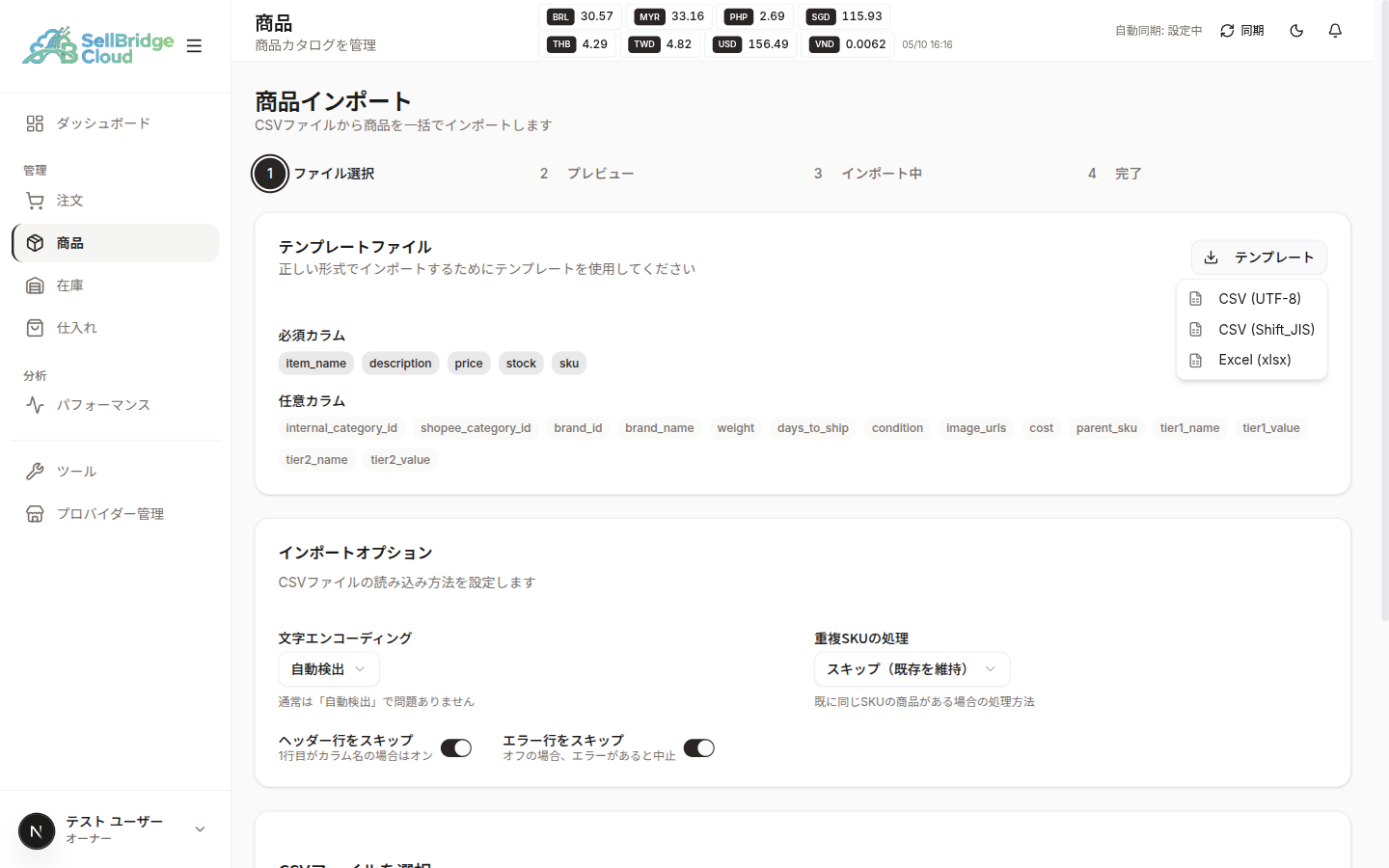Expand テスト ユーザー account menu chevron
The height and width of the screenshot is (868, 1389).
click(200, 829)
